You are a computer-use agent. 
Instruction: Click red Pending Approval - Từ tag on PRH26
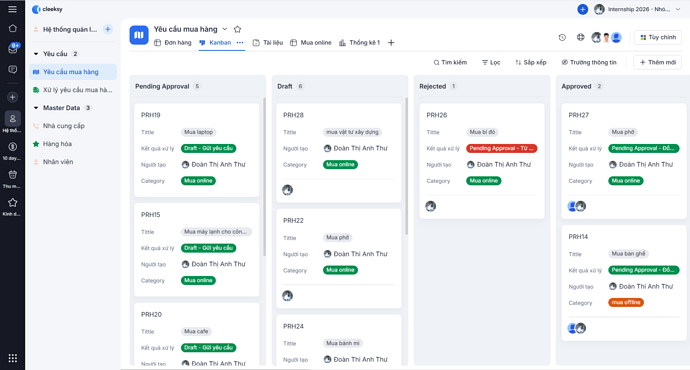click(501, 148)
